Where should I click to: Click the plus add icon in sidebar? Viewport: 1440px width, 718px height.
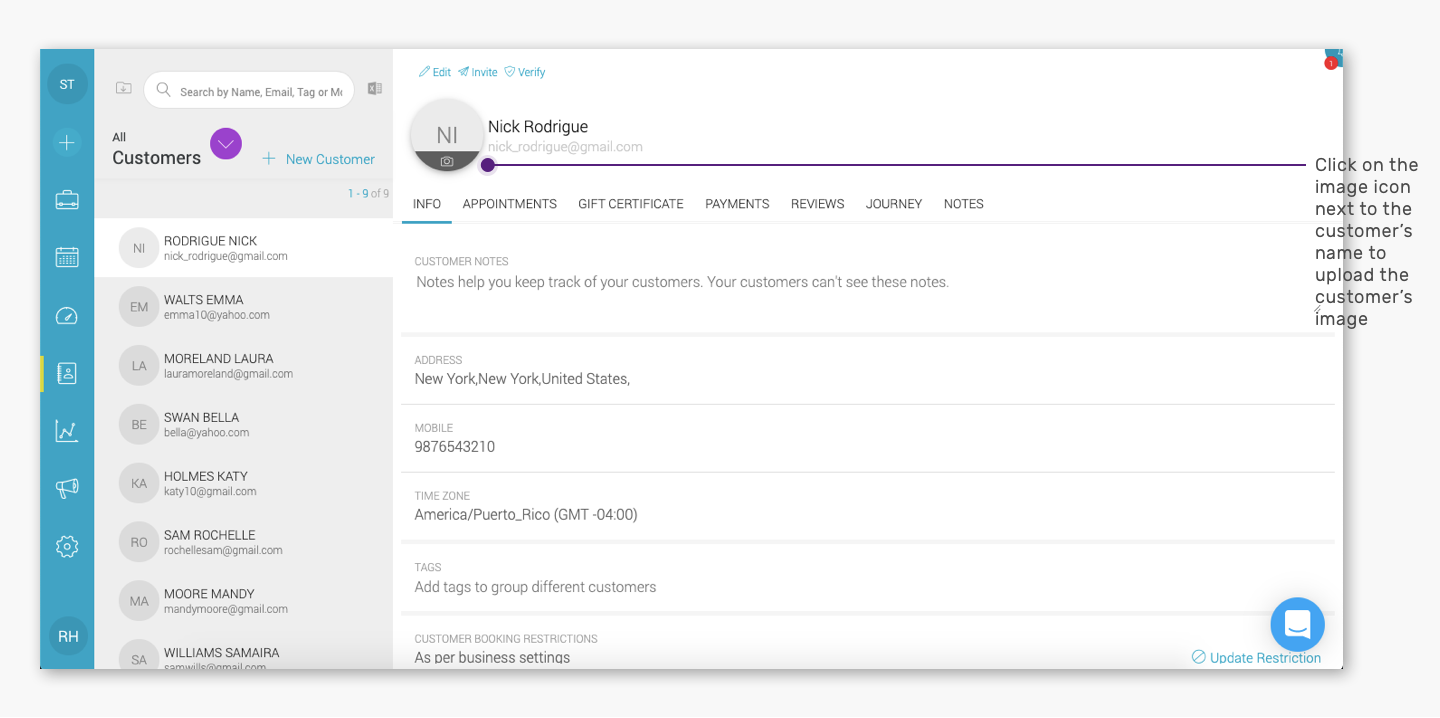point(67,143)
